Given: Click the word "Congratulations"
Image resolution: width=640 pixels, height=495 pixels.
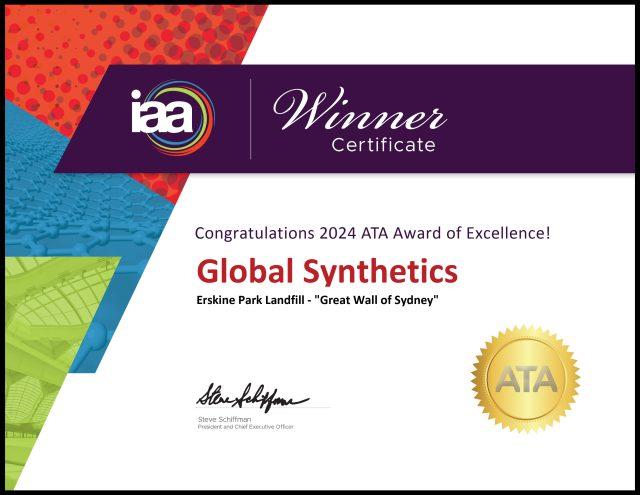Looking at the screenshot, I should tap(254, 234).
